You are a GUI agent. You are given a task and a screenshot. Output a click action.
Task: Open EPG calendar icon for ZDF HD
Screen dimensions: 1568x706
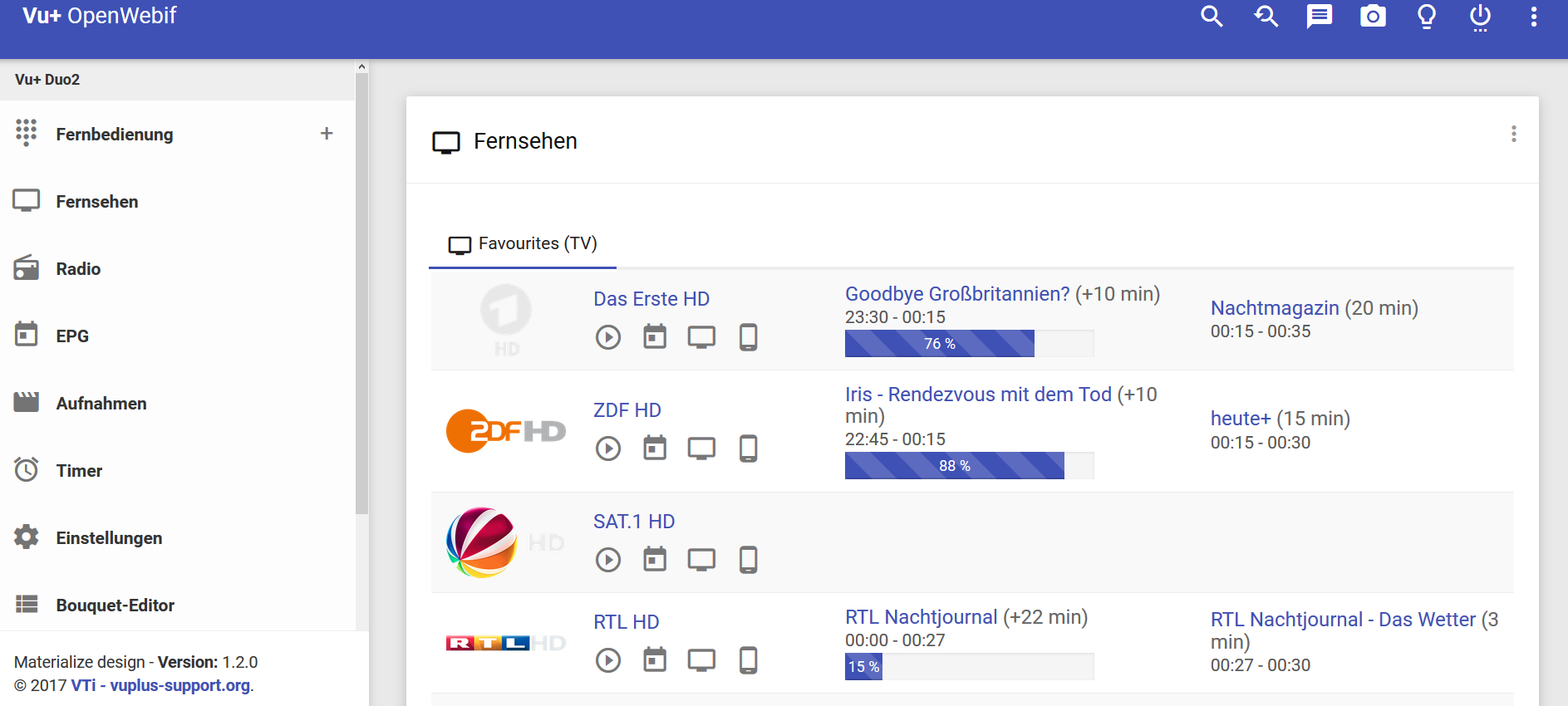[x=655, y=449]
